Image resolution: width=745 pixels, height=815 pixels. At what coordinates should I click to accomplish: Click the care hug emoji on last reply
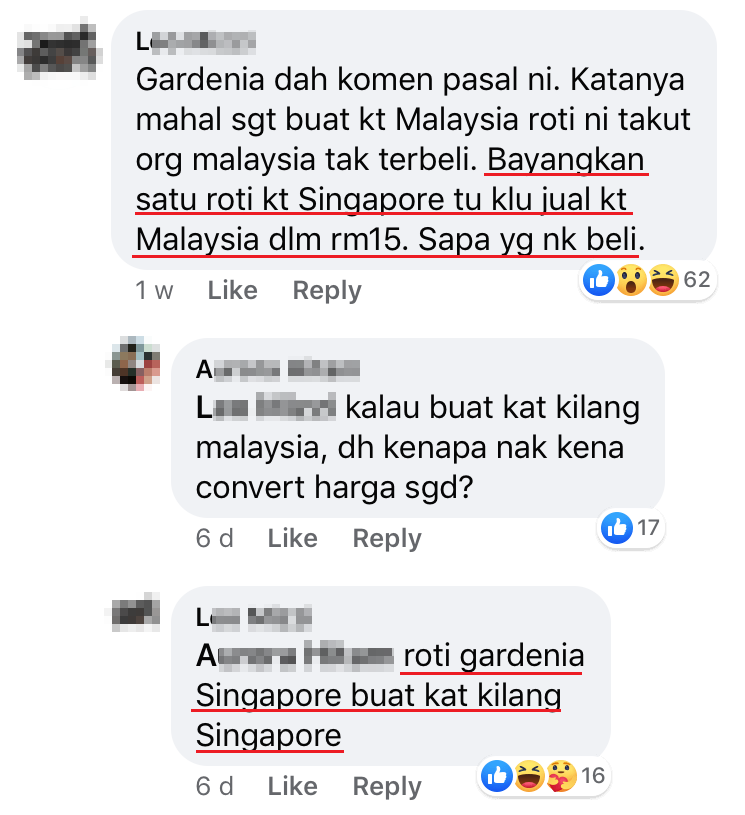561,775
